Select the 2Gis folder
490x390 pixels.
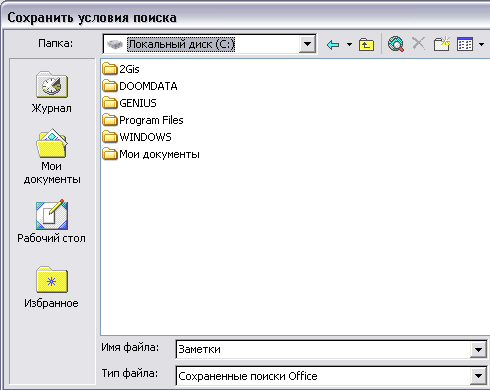tap(121, 69)
